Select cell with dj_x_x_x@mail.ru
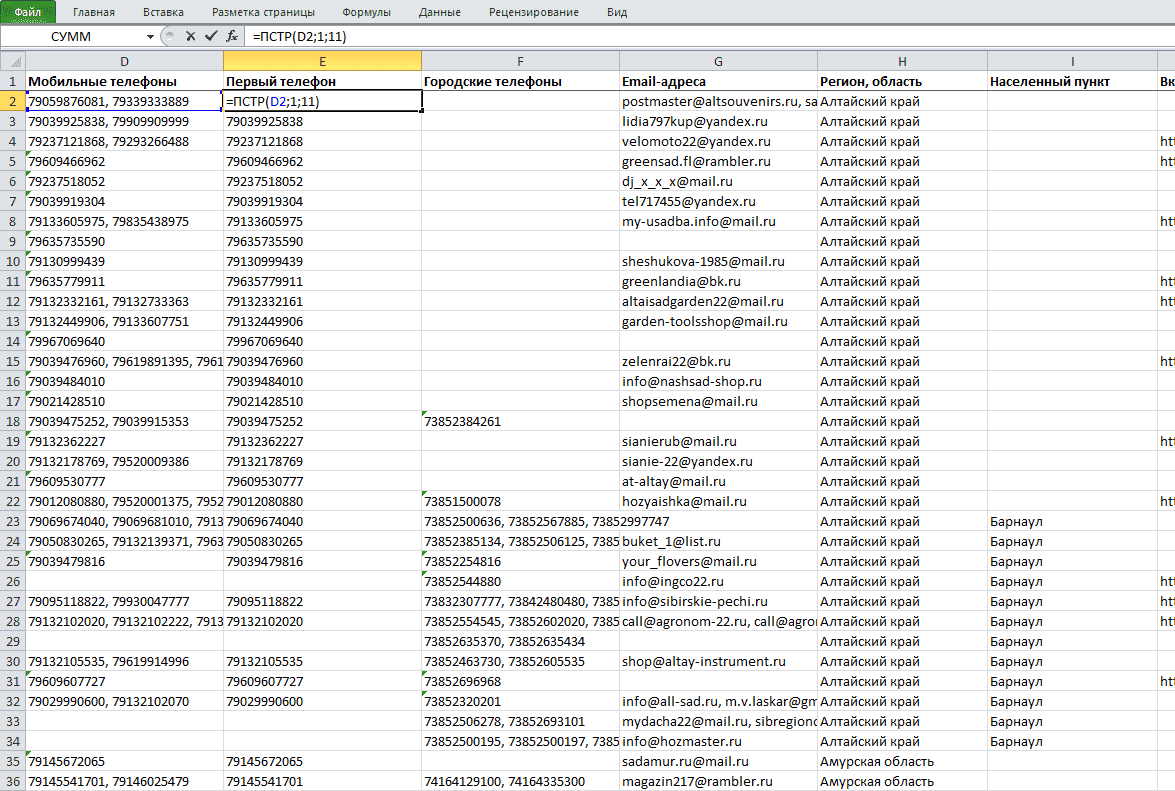Viewport: 1175px width, 791px height. point(718,181)
